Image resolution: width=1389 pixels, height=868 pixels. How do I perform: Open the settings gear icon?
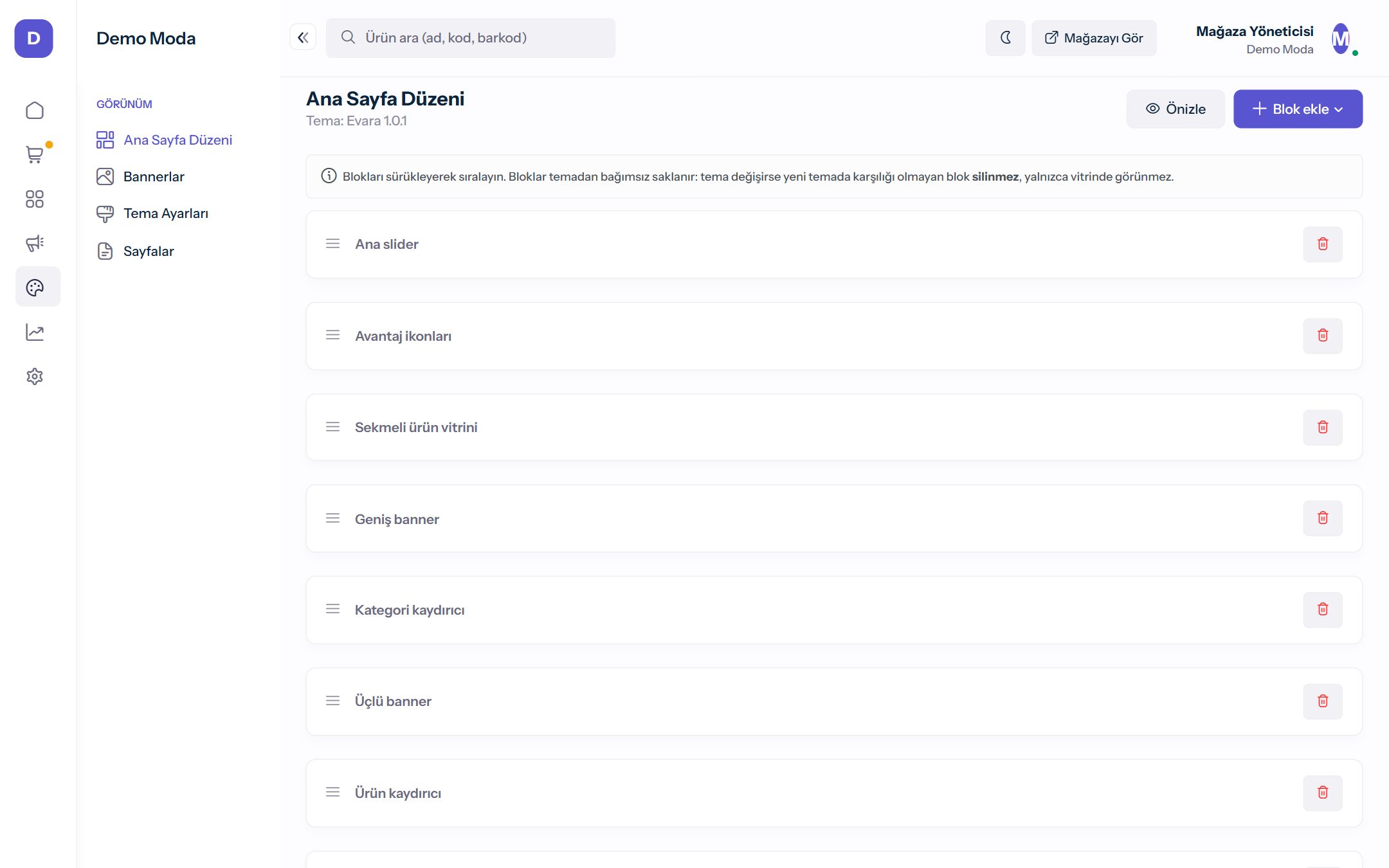pyautogui.click(x=35, y=376)
